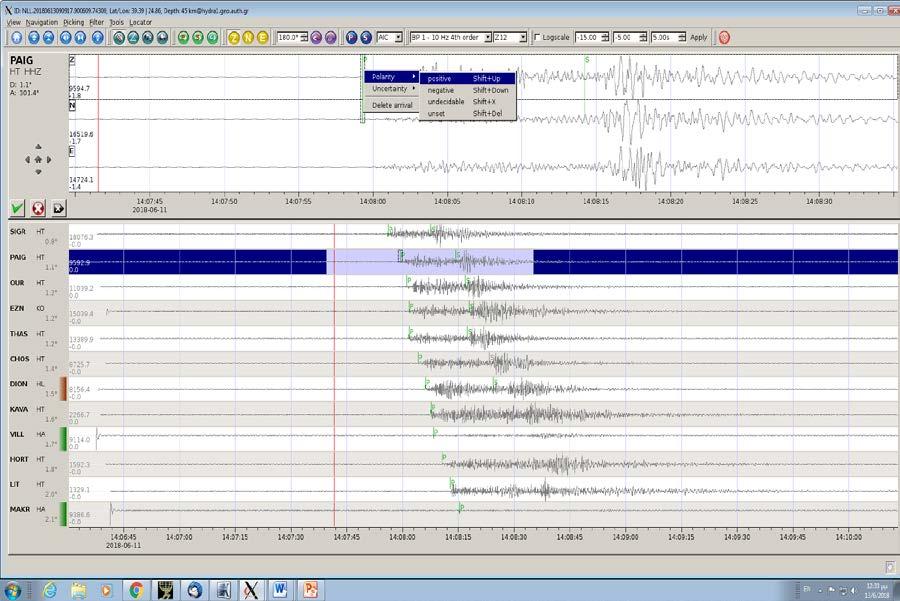Click the home icon in trace navigation pad
Screen dimensions: 900x601
pyautogui.click(x=38, y=160)
